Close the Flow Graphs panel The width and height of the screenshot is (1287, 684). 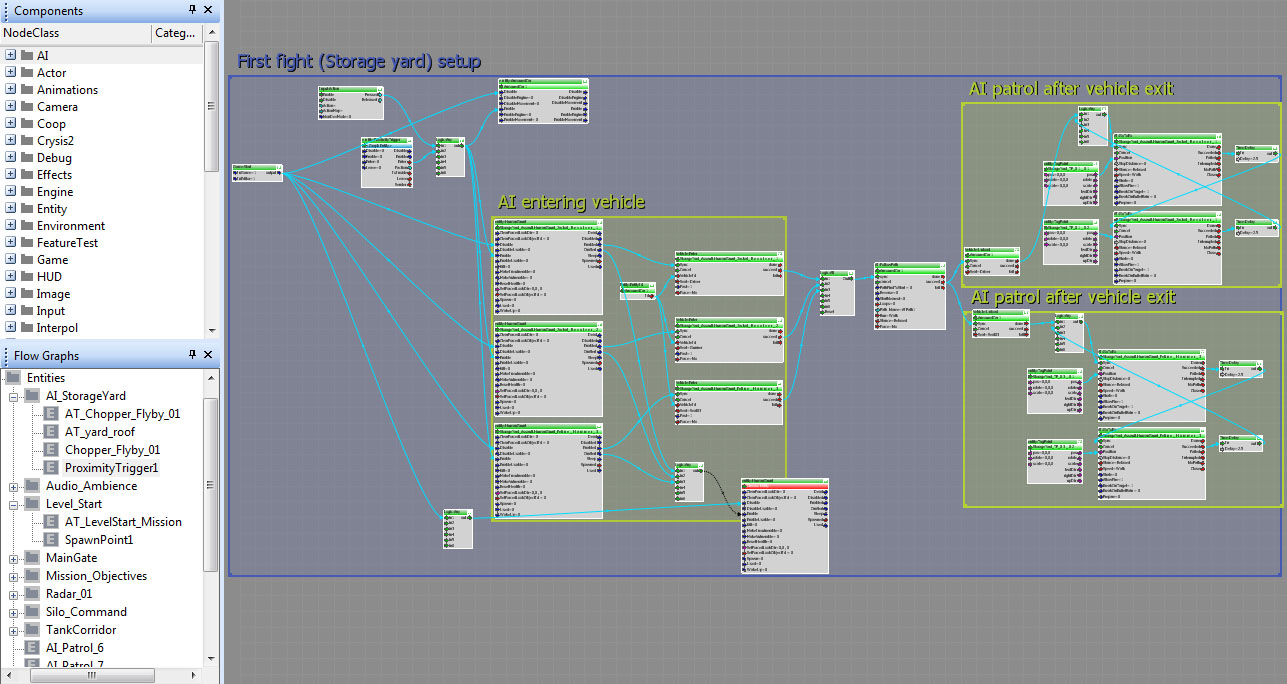tap(208, 355)
